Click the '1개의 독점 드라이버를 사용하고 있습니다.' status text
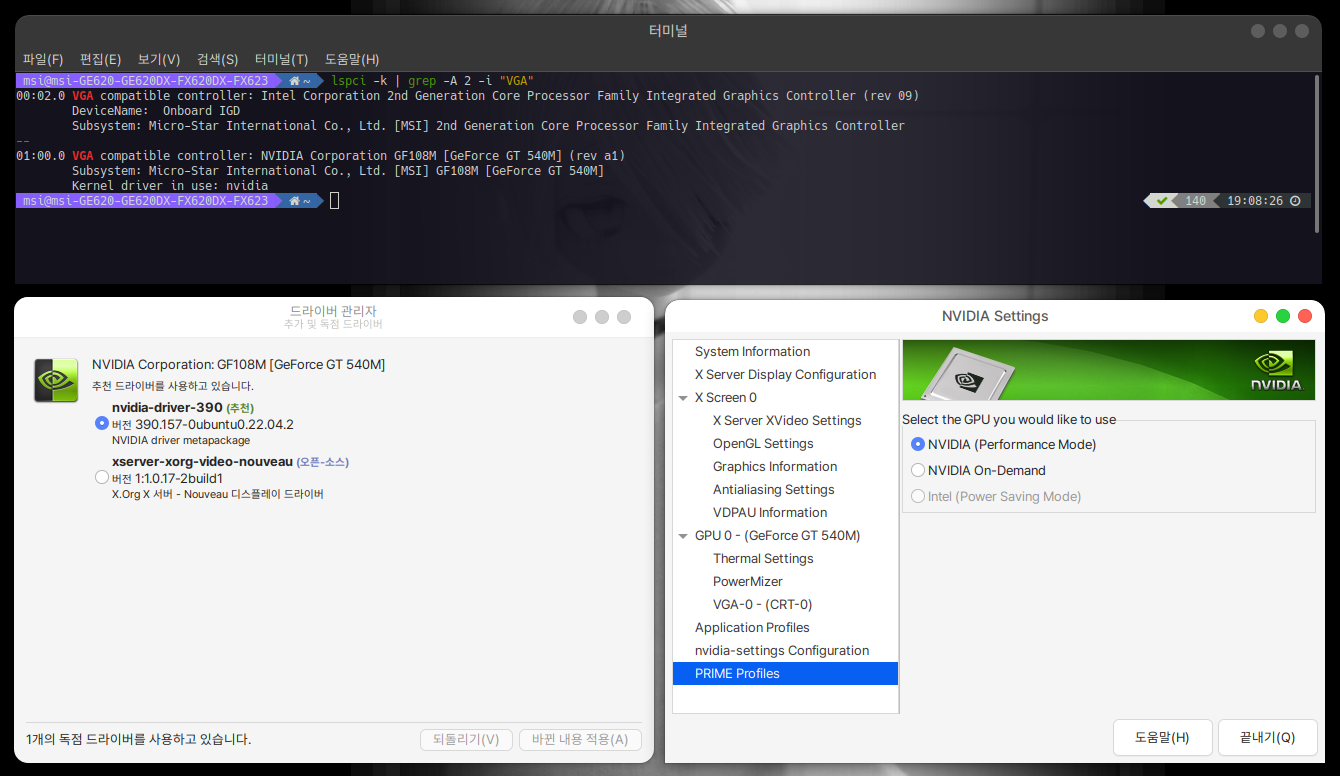Viewport: 1340px width, 776px height. coord(138,740)
